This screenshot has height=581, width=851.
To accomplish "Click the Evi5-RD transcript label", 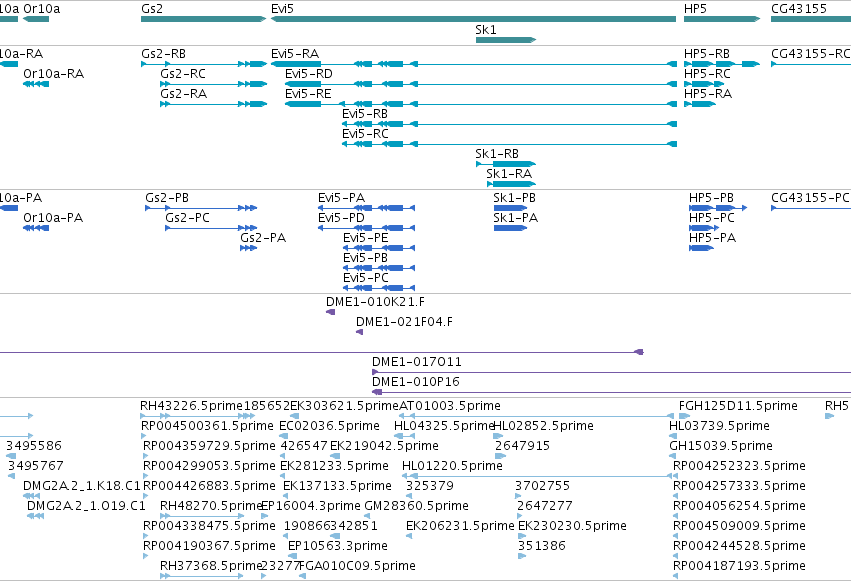I will [309, 74].
